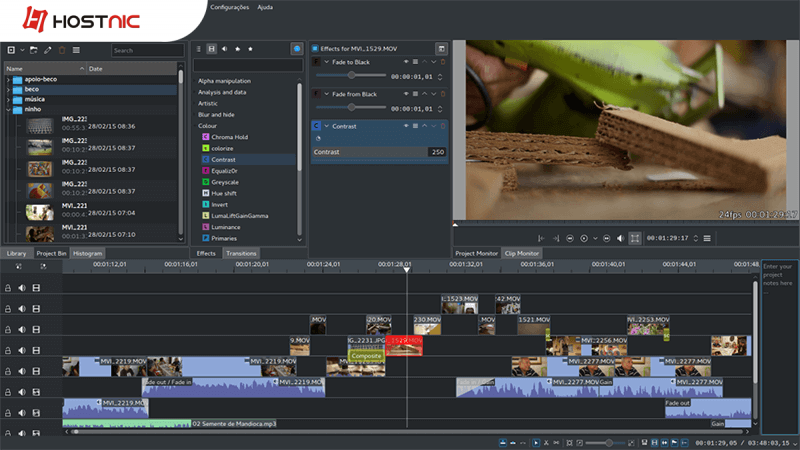The height and width of the screenshot is (450, 800).
Task: Delete selected clip with the trash icon
Action: coord(62,50)
